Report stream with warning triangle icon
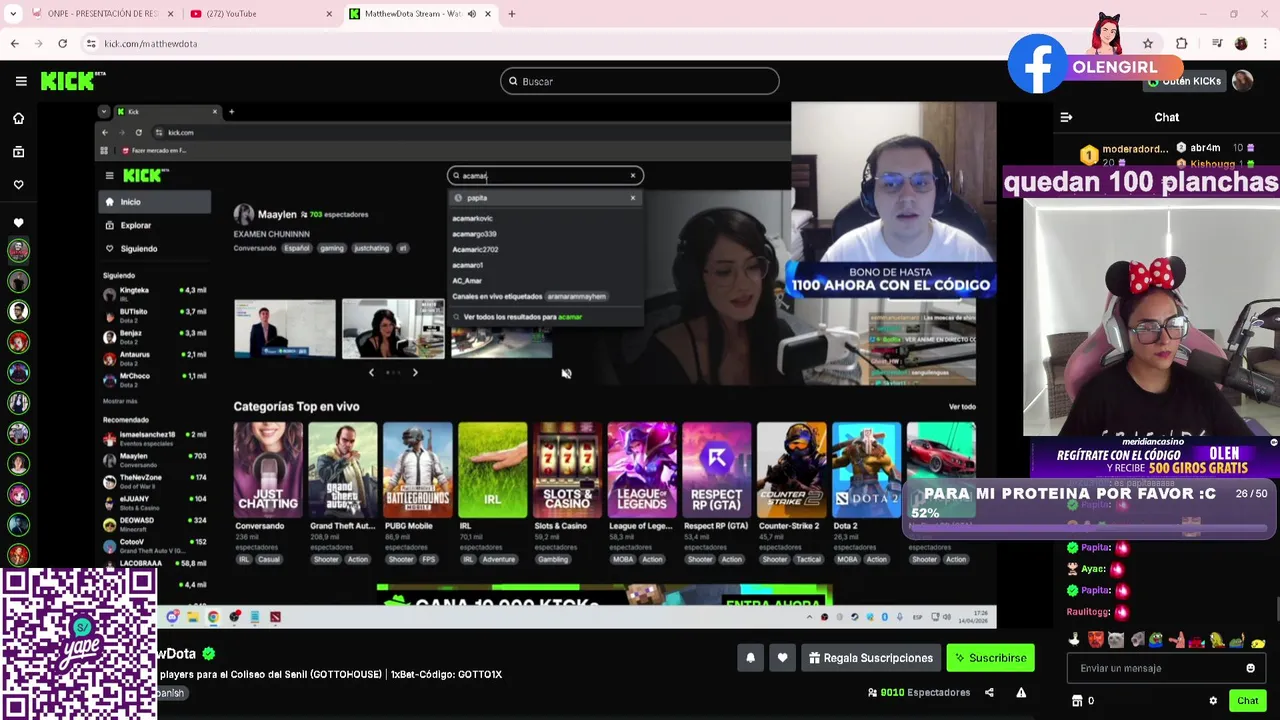Image resolution: width=1280 pixels, height=720 pixels. coord(1021,692)
